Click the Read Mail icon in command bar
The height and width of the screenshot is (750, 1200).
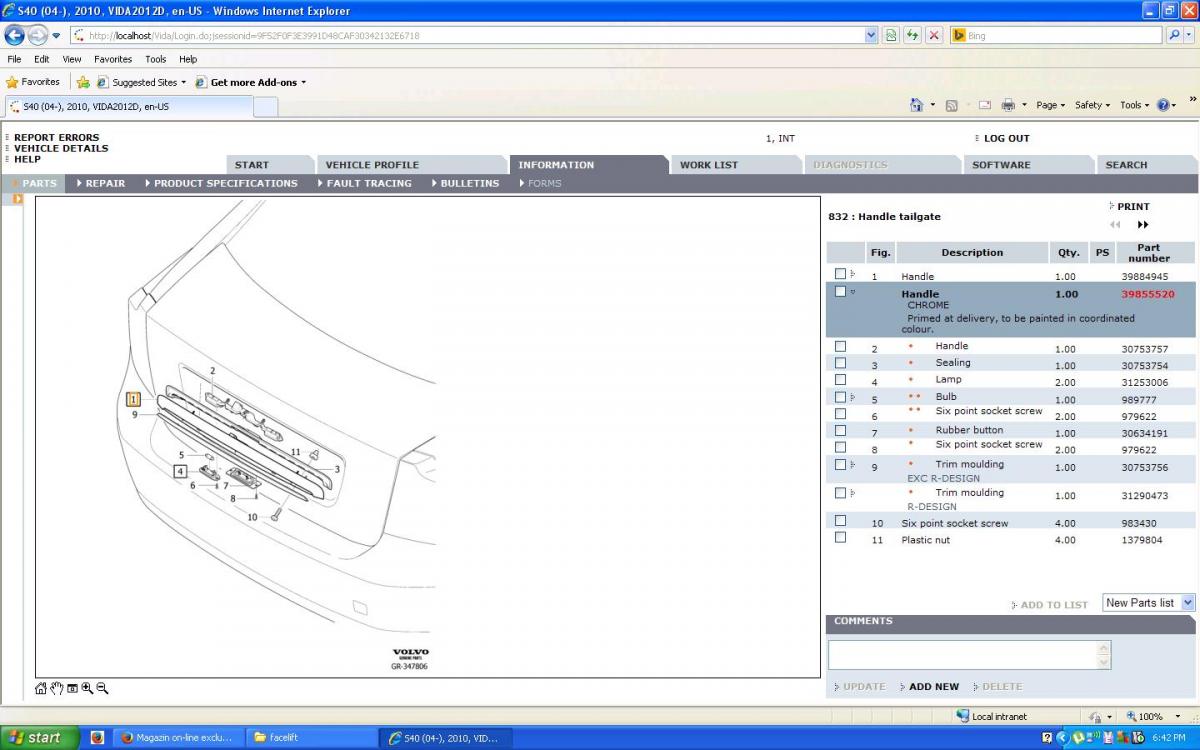[x=985, y=105]
